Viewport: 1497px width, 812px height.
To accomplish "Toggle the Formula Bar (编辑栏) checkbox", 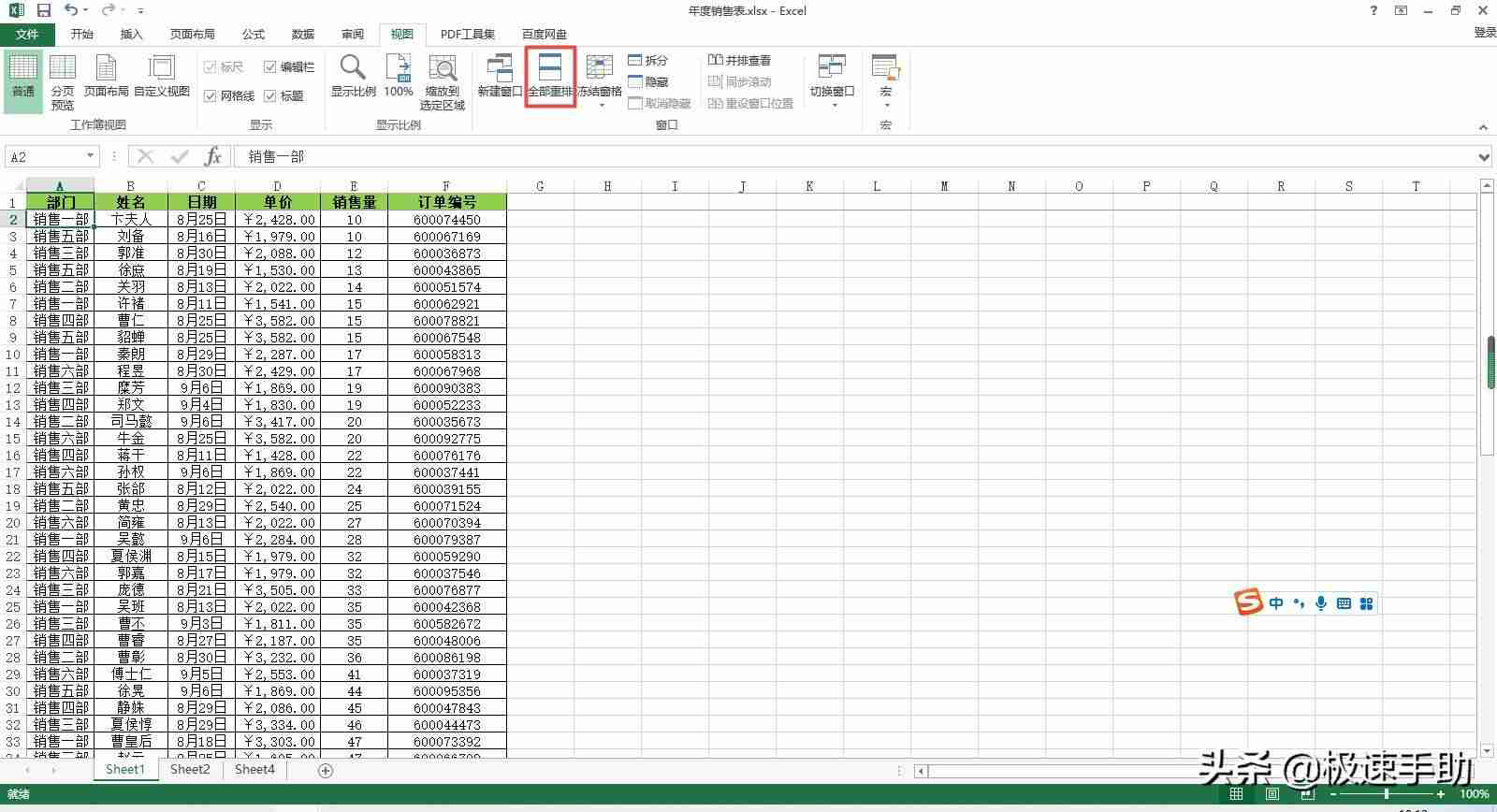I will click(289, 66).
